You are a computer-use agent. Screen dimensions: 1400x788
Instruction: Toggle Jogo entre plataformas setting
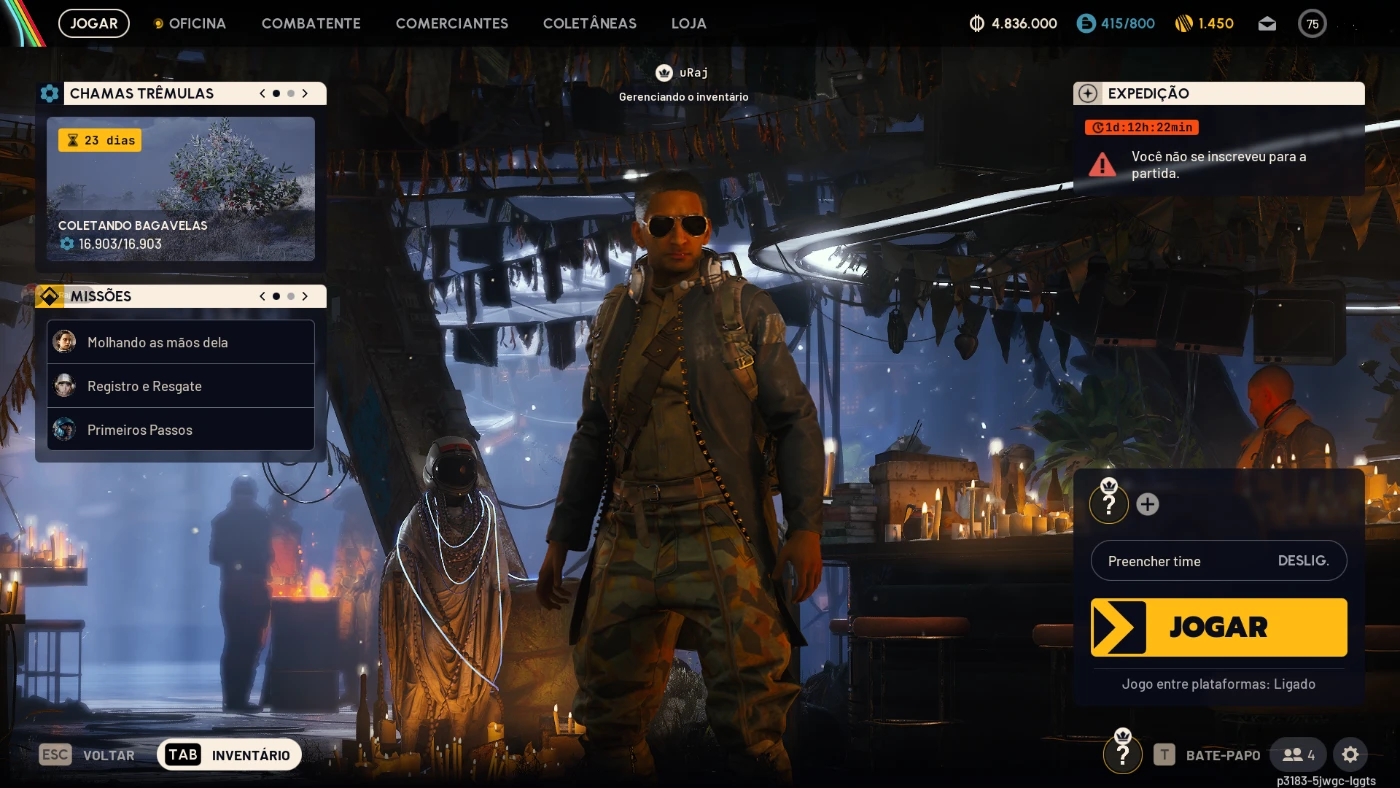click(x=1218, y=684)
